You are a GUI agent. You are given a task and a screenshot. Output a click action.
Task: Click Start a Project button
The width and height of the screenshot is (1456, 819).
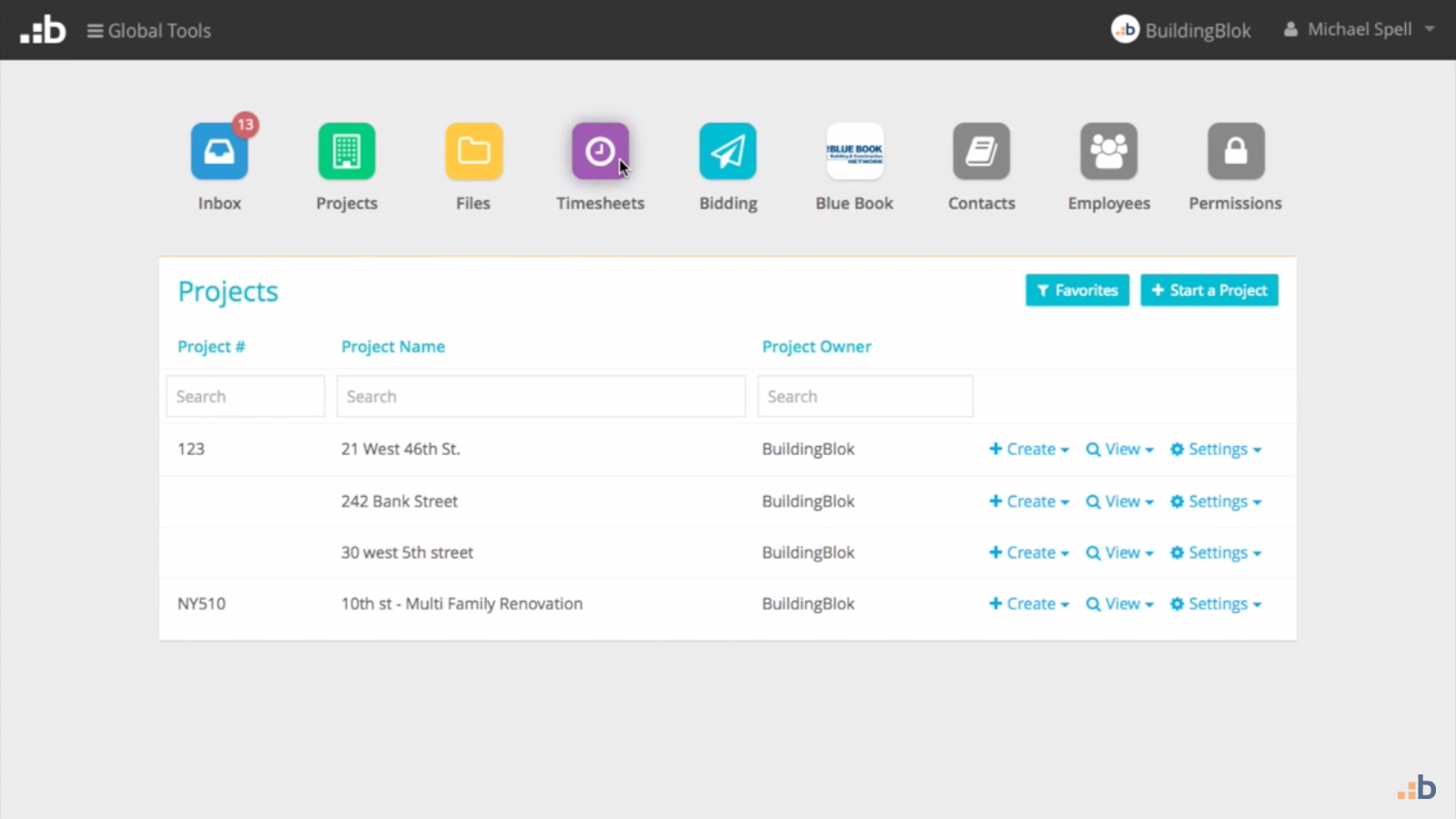[1208, 289]
